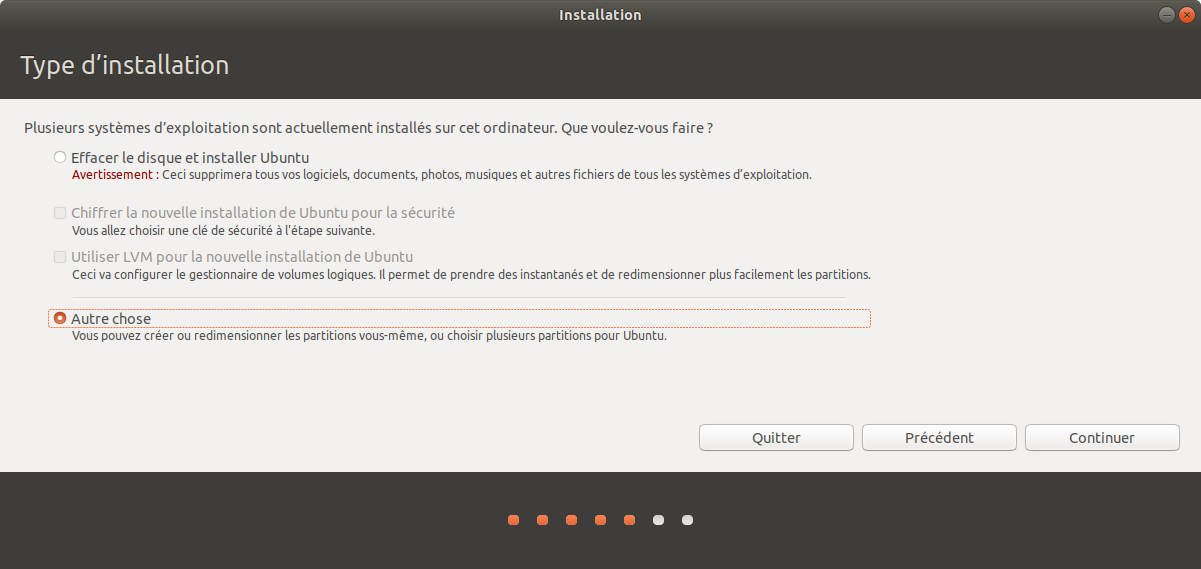Click the fifth orange progress dot
Image resolution: width=1201 pixels, height=569 pixels.
click(629, 520)
